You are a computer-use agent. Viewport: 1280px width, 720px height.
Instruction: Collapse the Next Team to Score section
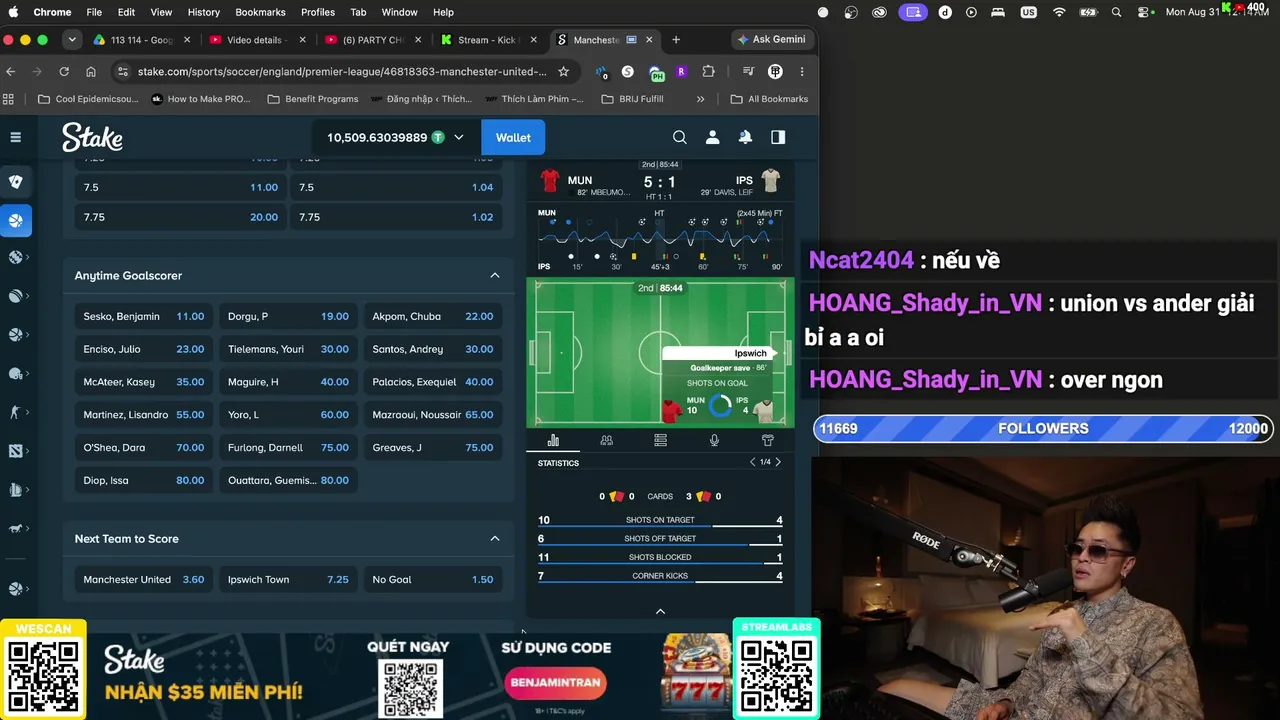tap(495, 538)
